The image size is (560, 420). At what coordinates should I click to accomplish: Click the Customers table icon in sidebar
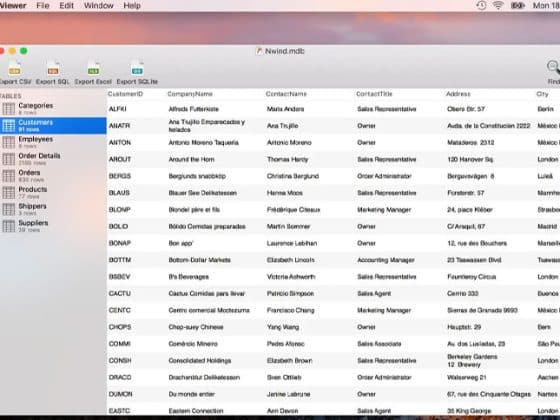(9, 125)
